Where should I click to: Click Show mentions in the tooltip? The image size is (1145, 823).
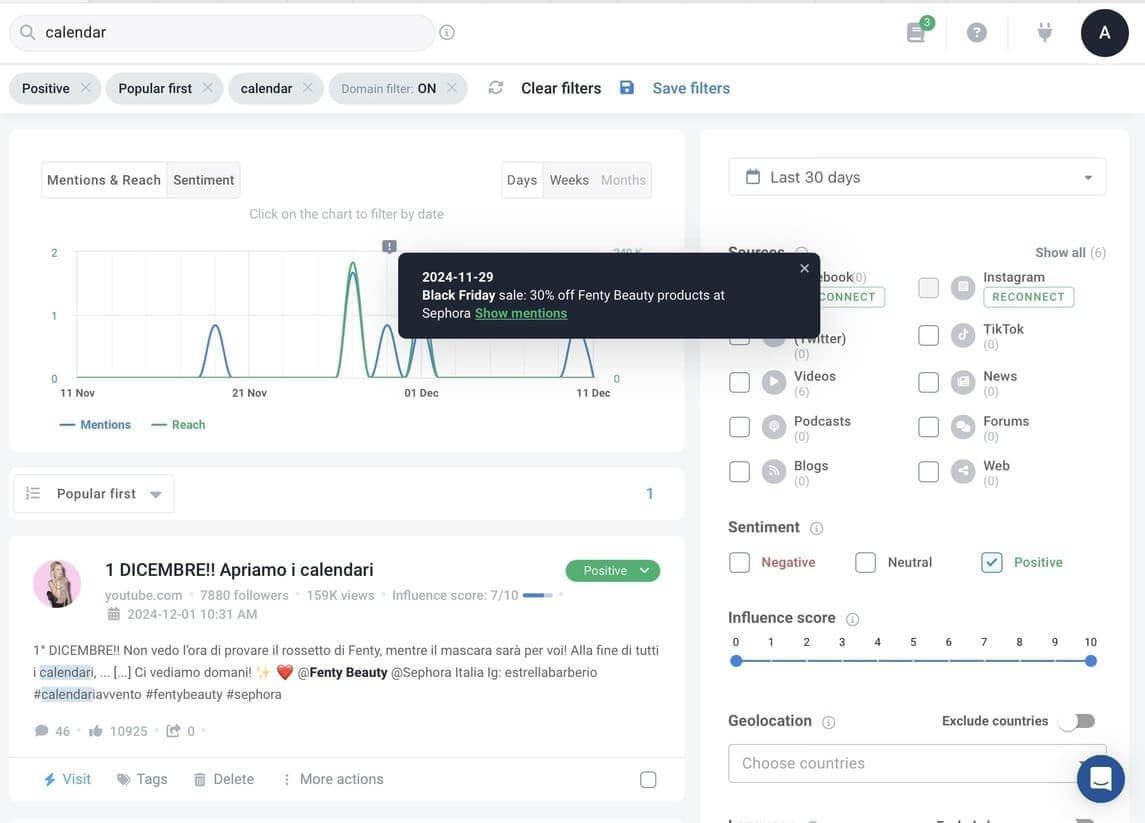pyautogui.click(x=520, y=313)
